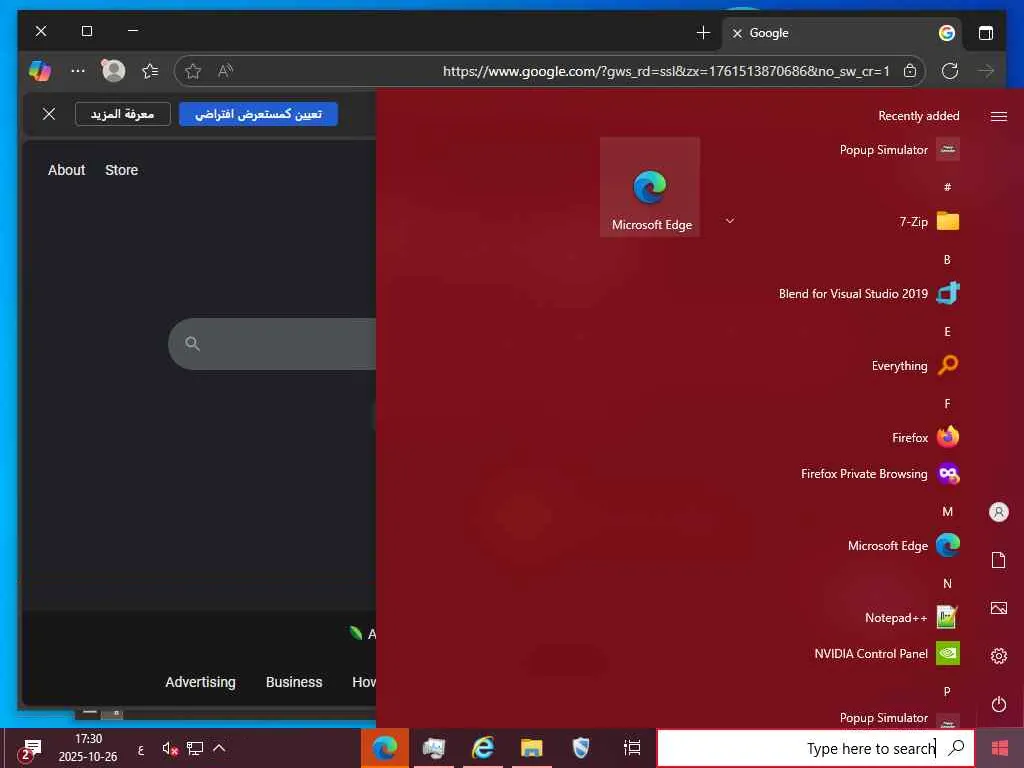Image resolution: width=1024 pixels, height=768 pixels.
Task: Switch the Arabic input language indicator
Action: point(140,749)
